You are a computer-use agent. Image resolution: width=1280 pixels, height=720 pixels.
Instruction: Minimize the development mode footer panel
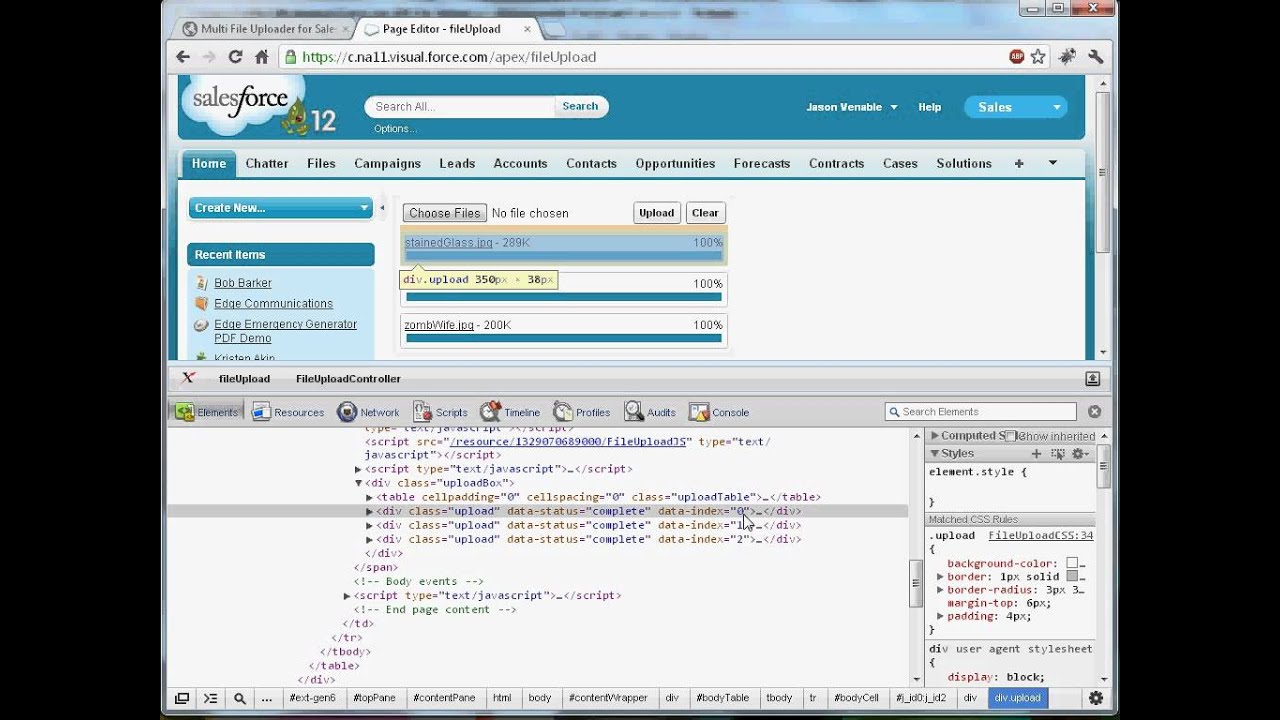click(x=1092, y=379)
